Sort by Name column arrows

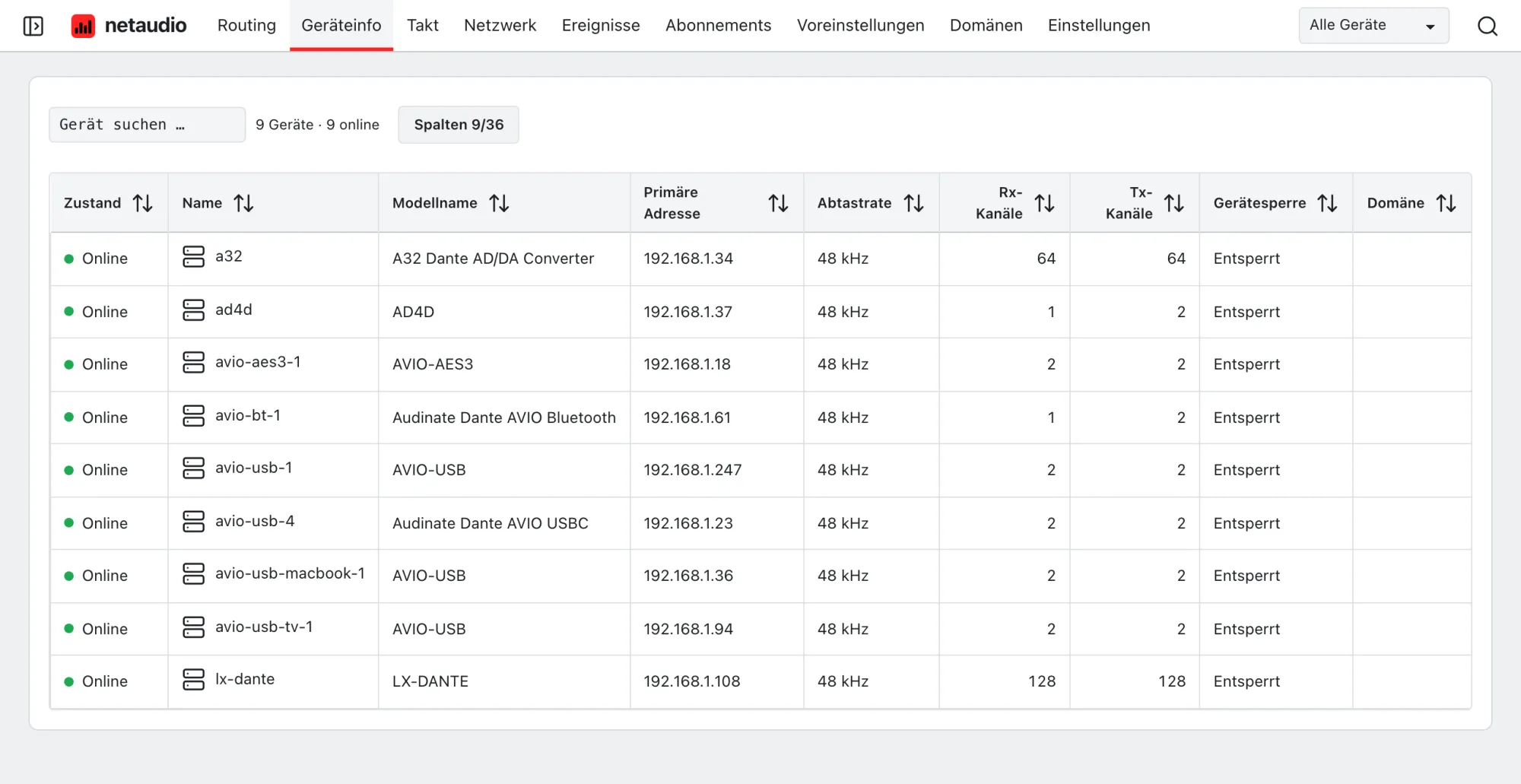tap(243, 203)
